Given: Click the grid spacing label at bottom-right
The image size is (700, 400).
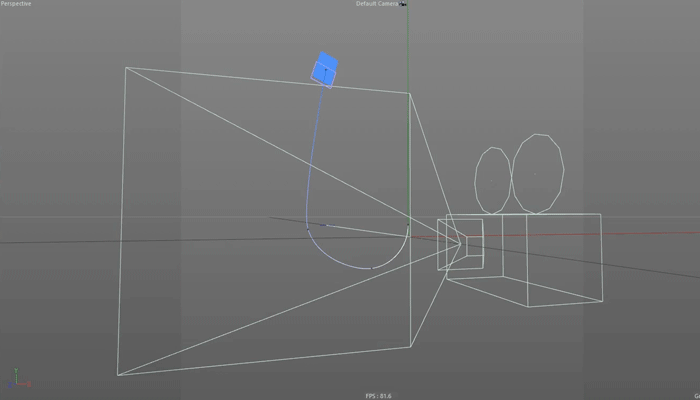Looking at the screenshot, I should coord(696,396).
